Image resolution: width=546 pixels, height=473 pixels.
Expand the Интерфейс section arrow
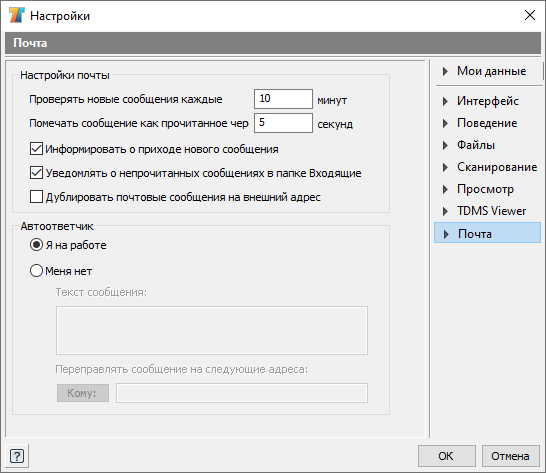pos(445,101)
